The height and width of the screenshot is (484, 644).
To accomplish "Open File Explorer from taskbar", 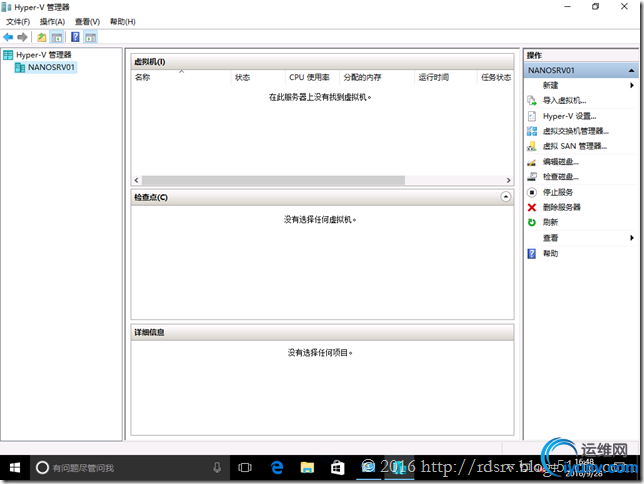I will (x=307, y=468).
